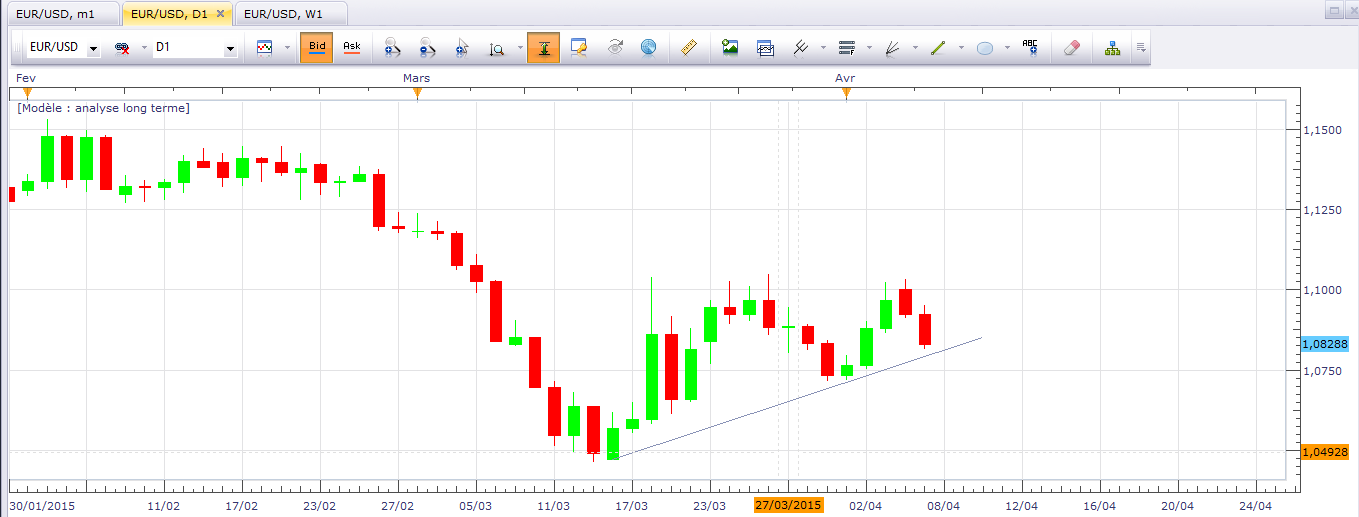1359x517 pixels.
Task: Click the 'Modèle : analyse long terme' label
Action: (104, 108)
